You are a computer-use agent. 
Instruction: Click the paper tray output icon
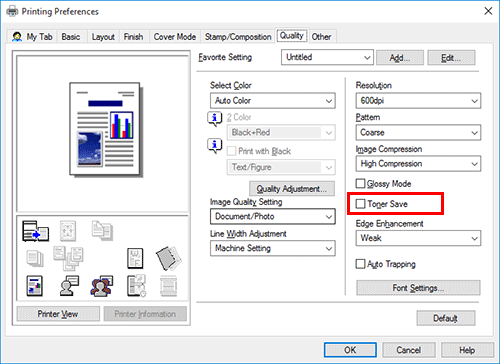[35, 231]
